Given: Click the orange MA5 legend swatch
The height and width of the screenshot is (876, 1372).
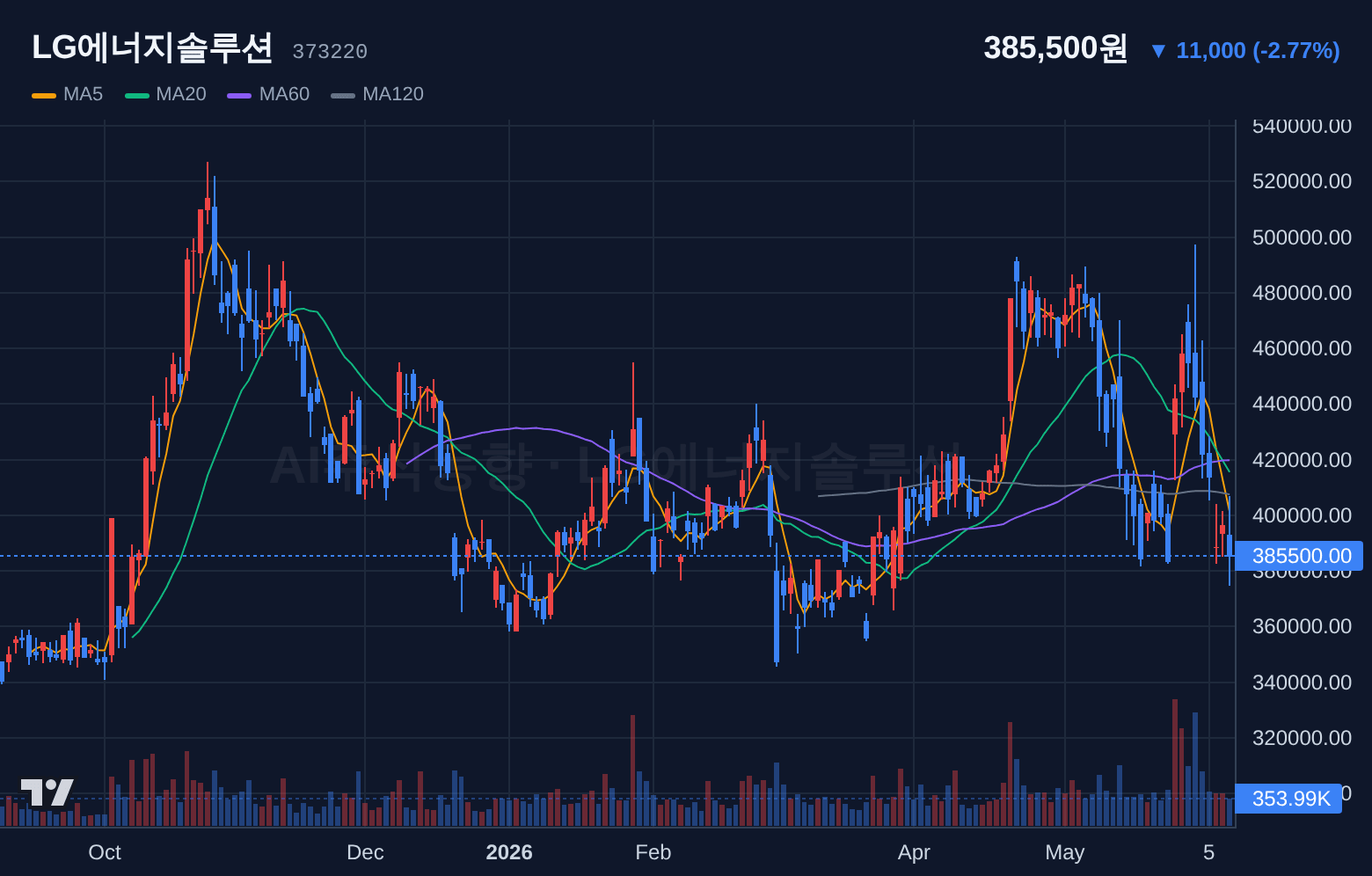Looking at the screenshot, I should pos(44,95).
